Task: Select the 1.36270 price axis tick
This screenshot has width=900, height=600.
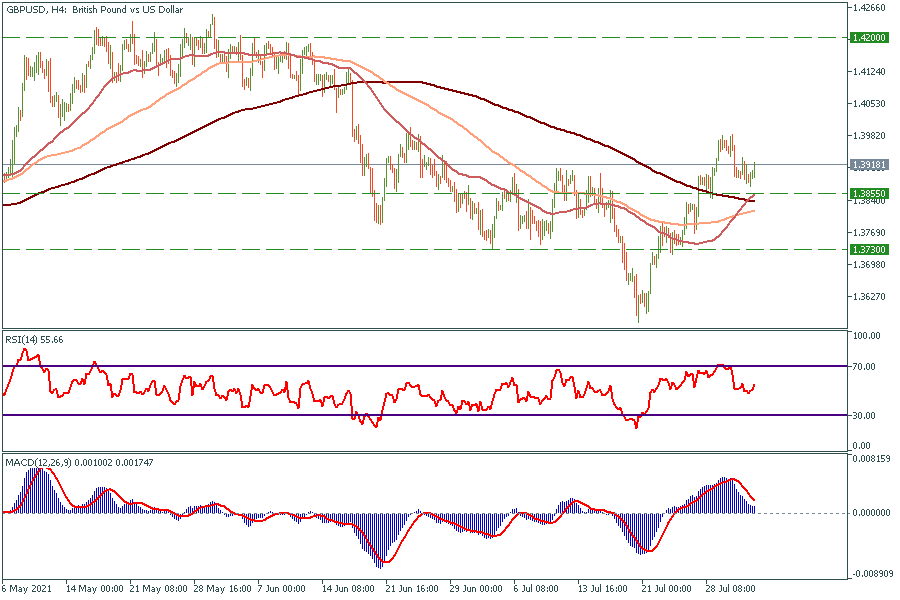Action: tap(868, 297)
